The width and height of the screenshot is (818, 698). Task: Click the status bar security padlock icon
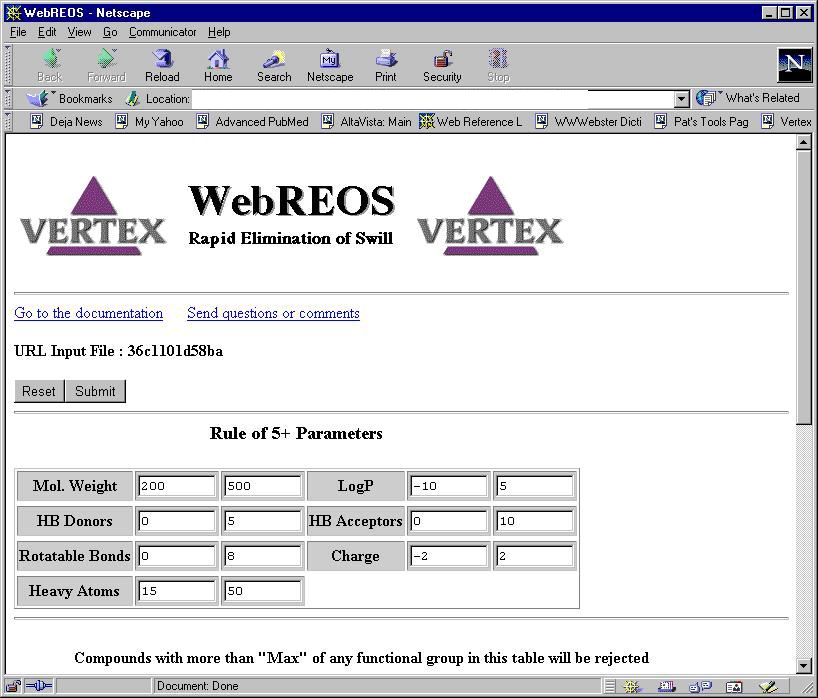click(x=14, y=685)
